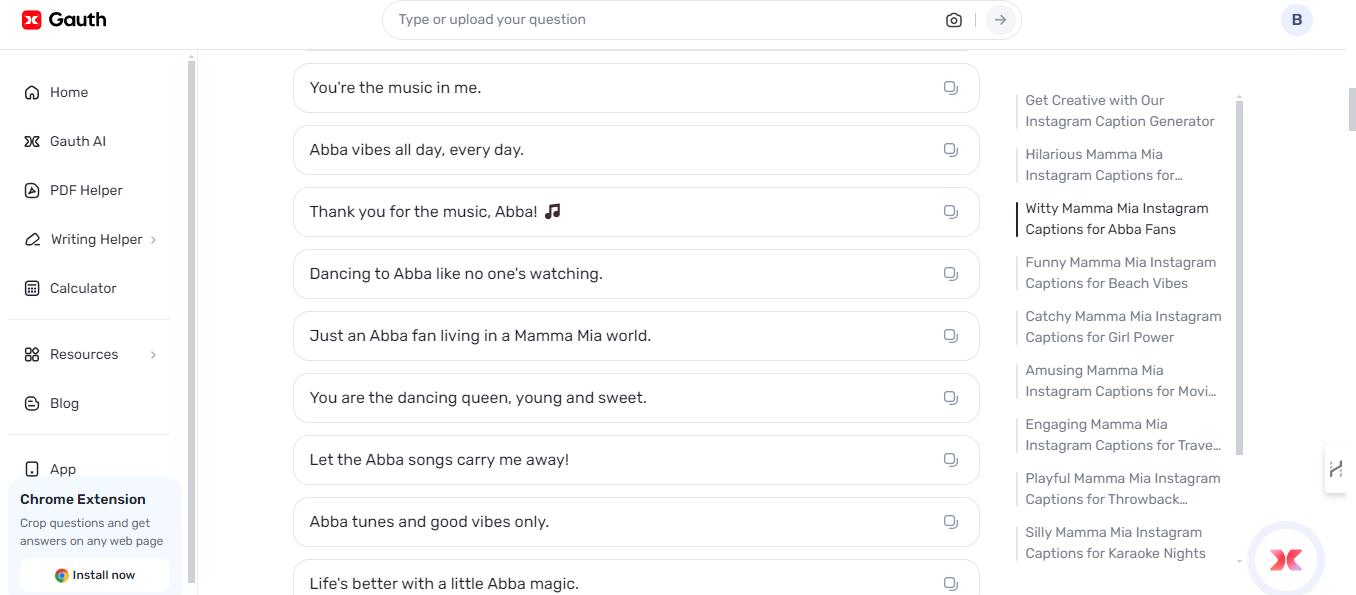Copy the "You're the music in me" caption
Screen dimensions: 1356x595
(x=951, y=88)
